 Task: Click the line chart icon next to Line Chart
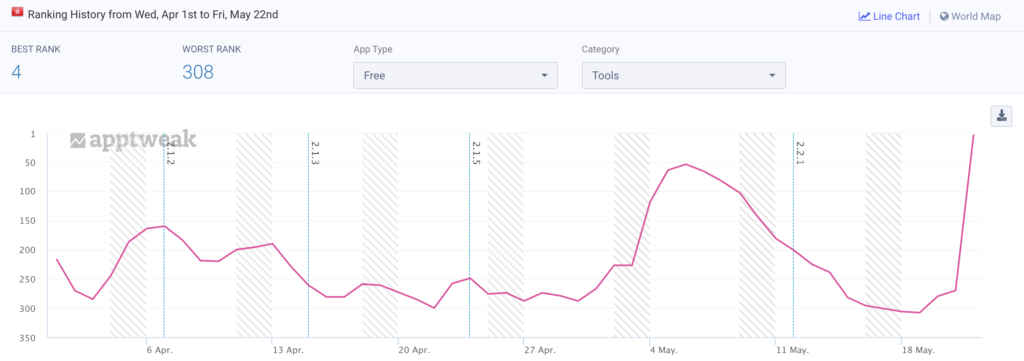[x=864, y=16]
